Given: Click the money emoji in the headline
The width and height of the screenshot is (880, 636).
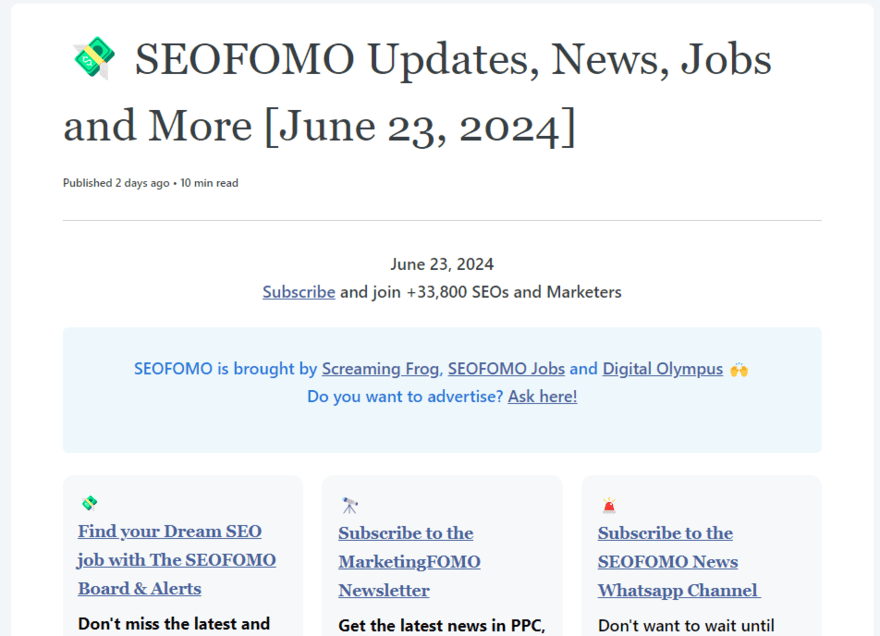Looking at the screenshot, I should click(94, 57).
